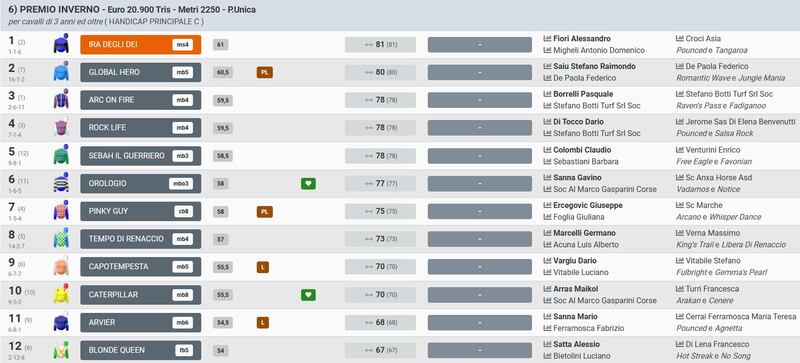The height and width of the screenshot is (363, 800).
Task: Click the PL badge on Pinky Guy row
Action: pos(264,211)
